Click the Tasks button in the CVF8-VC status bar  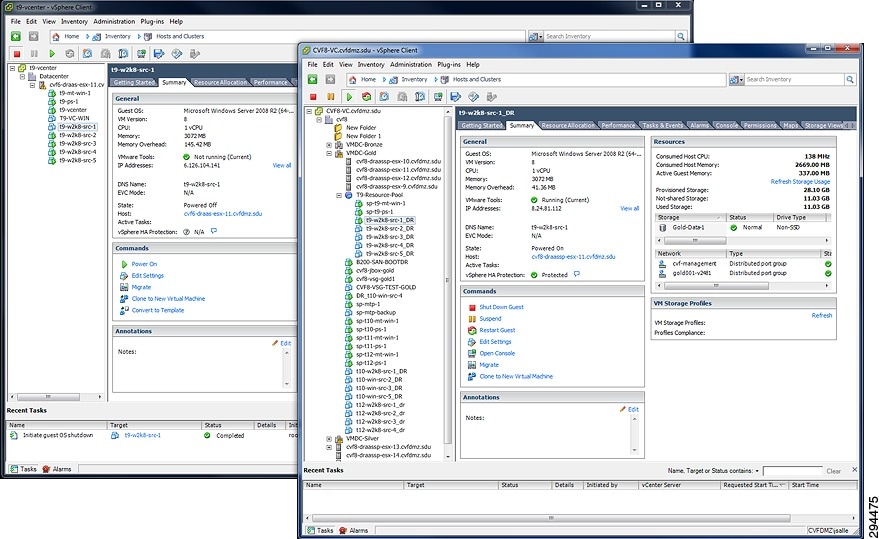pos(320,530)
